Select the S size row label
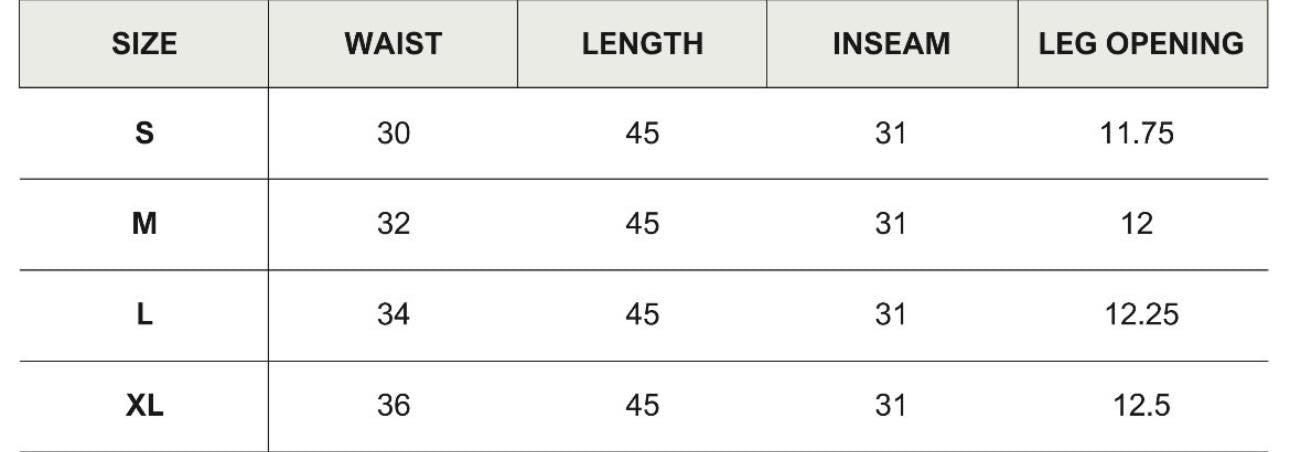 [144, 133]
